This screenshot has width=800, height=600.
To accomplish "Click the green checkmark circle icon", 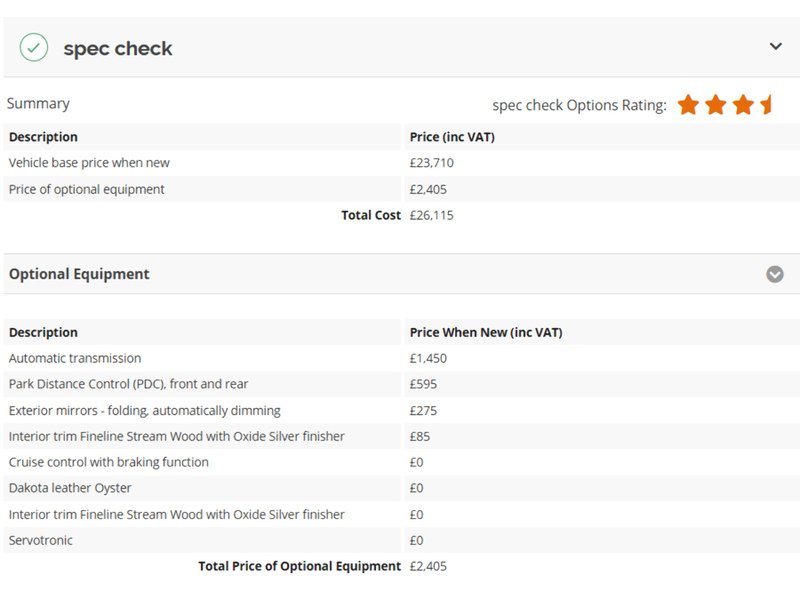I will click(34, 47).
